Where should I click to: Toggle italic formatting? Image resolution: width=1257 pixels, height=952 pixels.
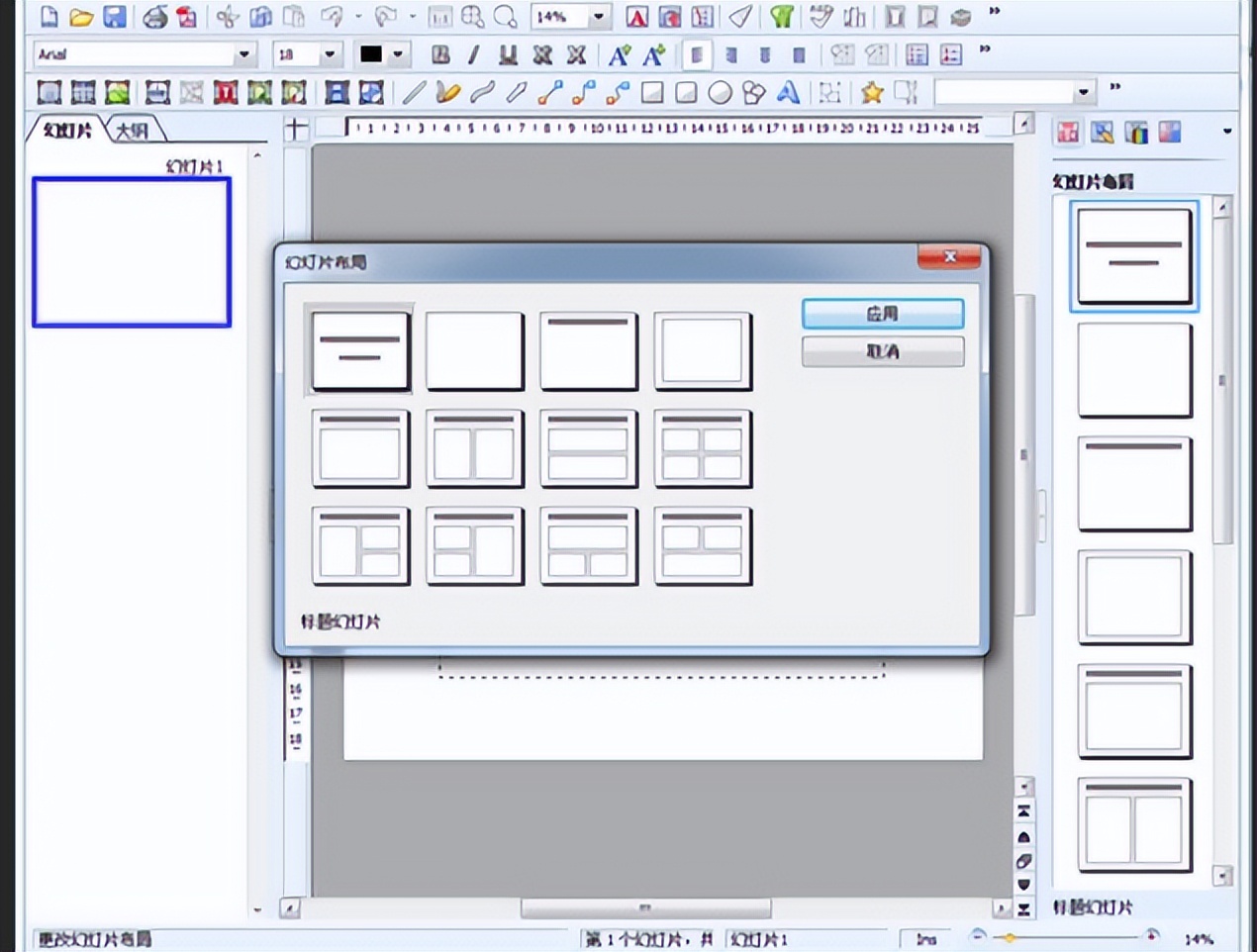click(x=474, y=55)
